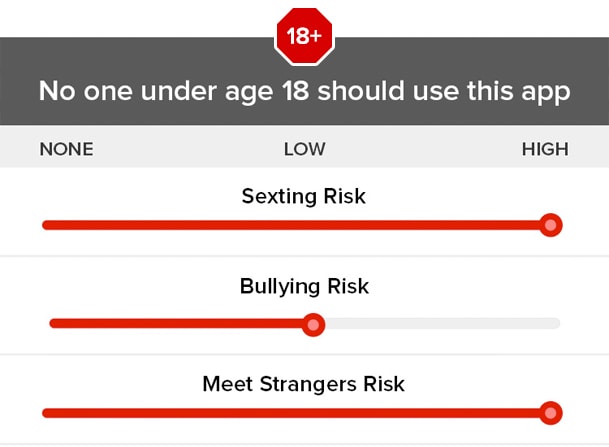Click the Sexting Risk heading
The image size is (609, 447).
tap(303, 196)
